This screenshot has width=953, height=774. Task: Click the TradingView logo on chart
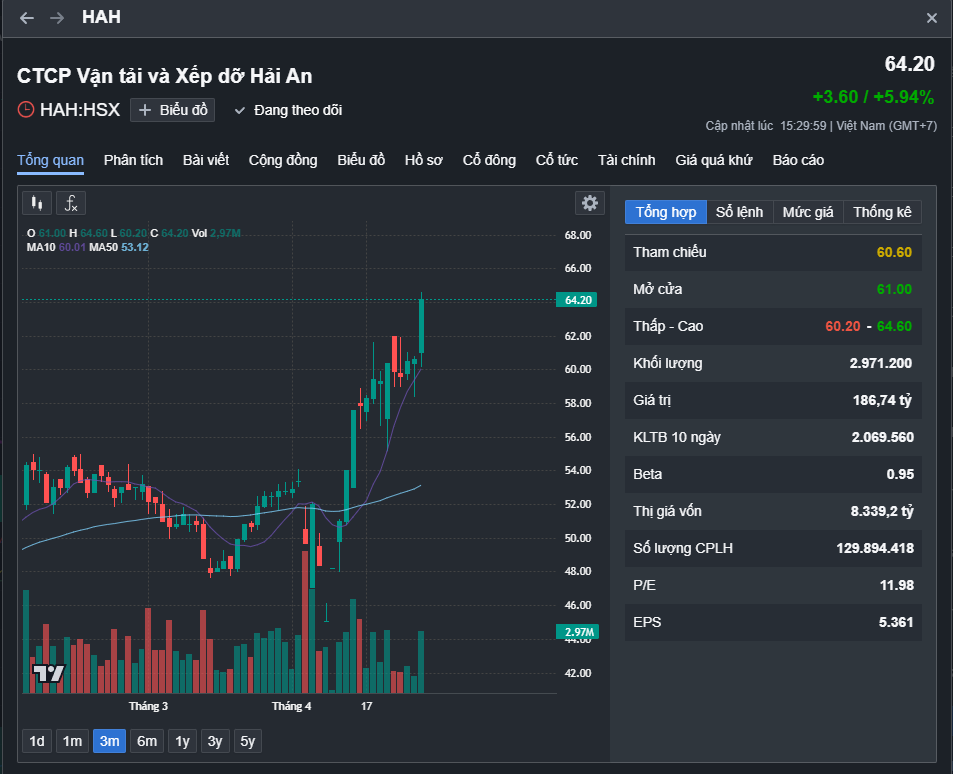48,673
